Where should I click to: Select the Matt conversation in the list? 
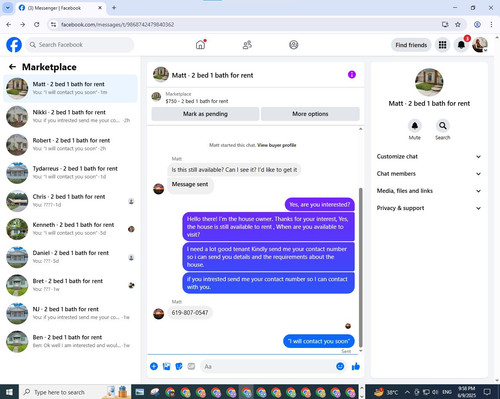pyautogui.click(x=70, y=88)
